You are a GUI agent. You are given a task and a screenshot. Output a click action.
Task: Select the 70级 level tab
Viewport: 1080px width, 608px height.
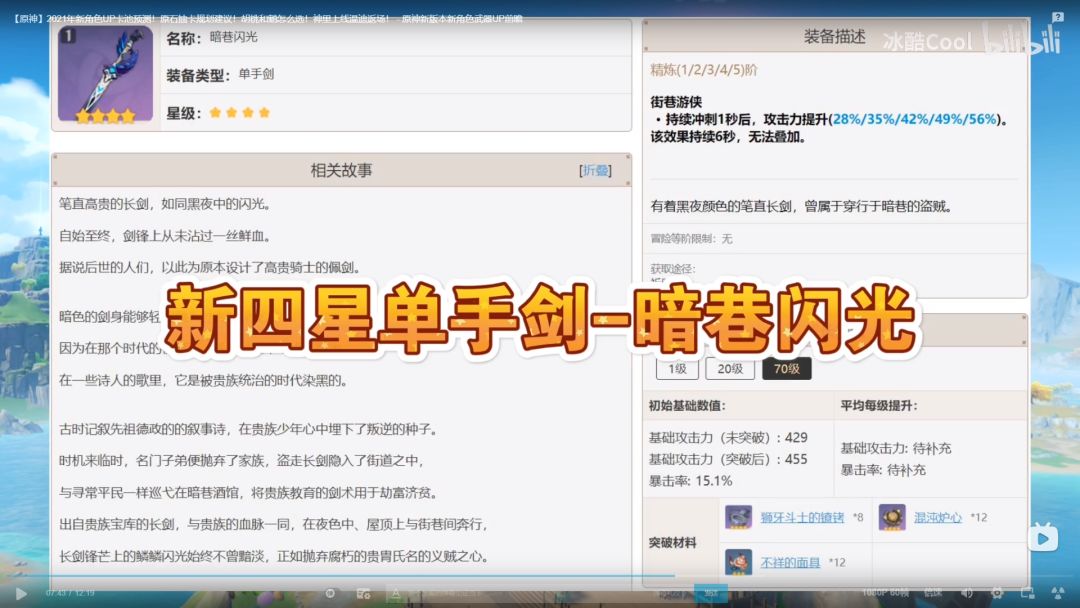tap(787, 369)
